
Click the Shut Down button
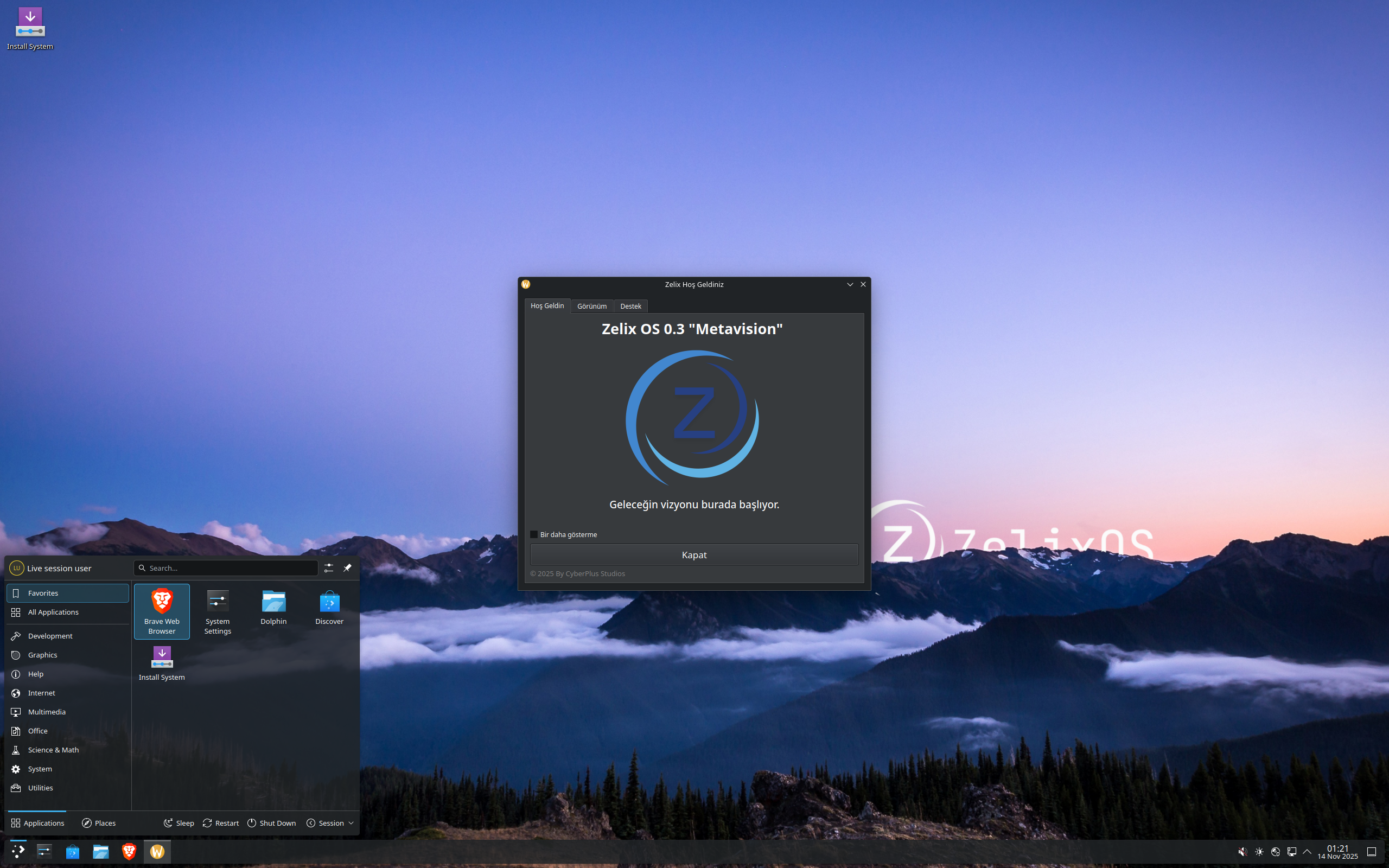(271, 823)
